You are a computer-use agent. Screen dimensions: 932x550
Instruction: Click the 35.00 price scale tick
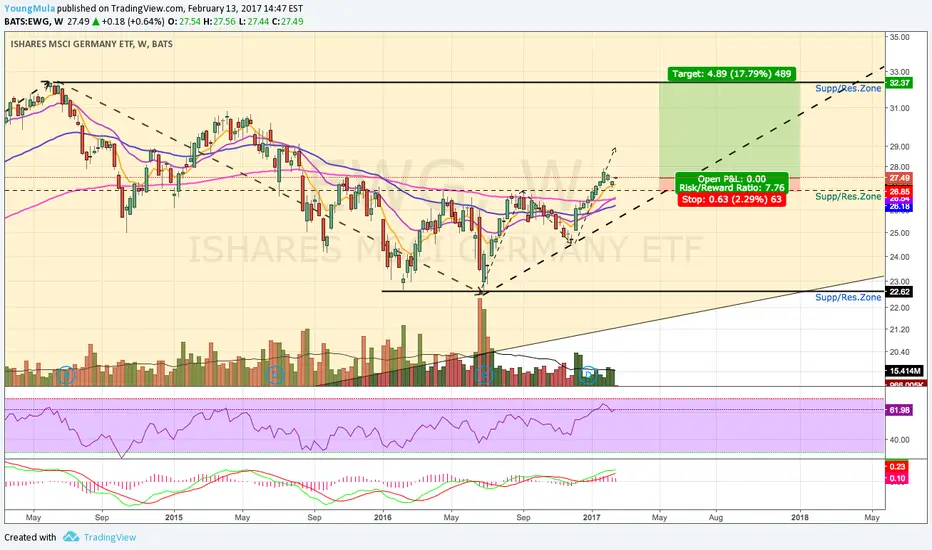pyautogui.click(x=899, y=37)
